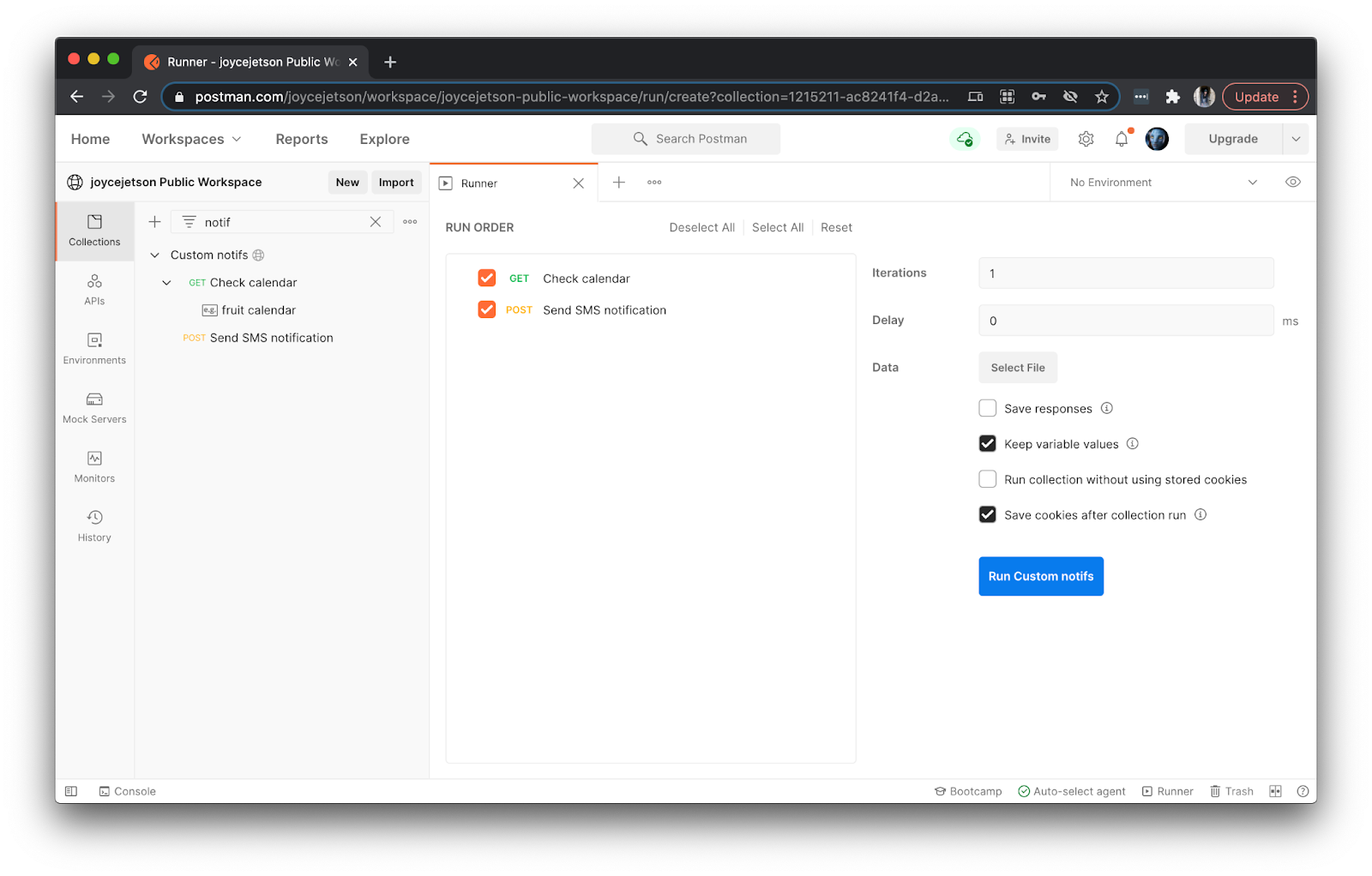The width and height of the screenshot is (1372, 876).
Task: Toggle the two-pane view icon in the status bar
Action: [1275, 791]
